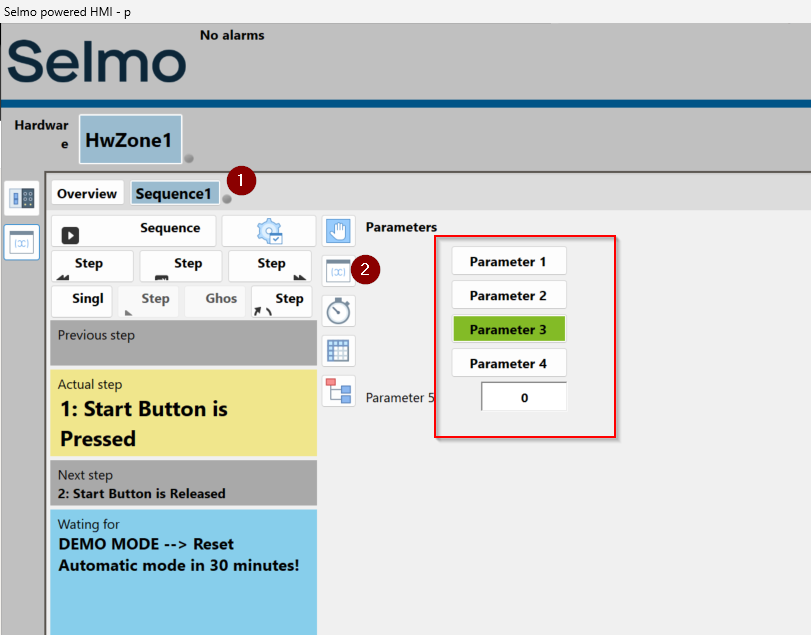Screen dimensions: 811x635
Task: Open the stopwatch timer view
Action: click(339, 311)
